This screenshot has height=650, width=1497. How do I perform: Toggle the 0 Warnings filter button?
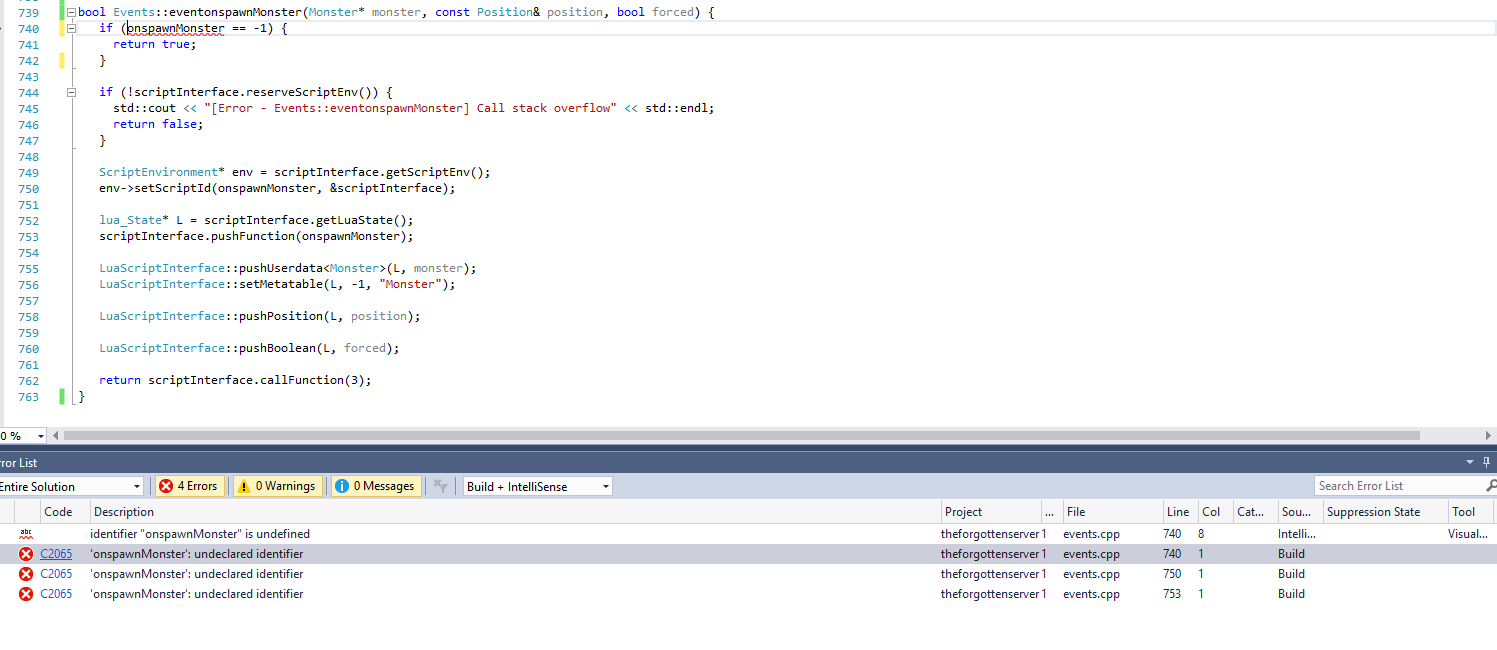tap(278, 486)
